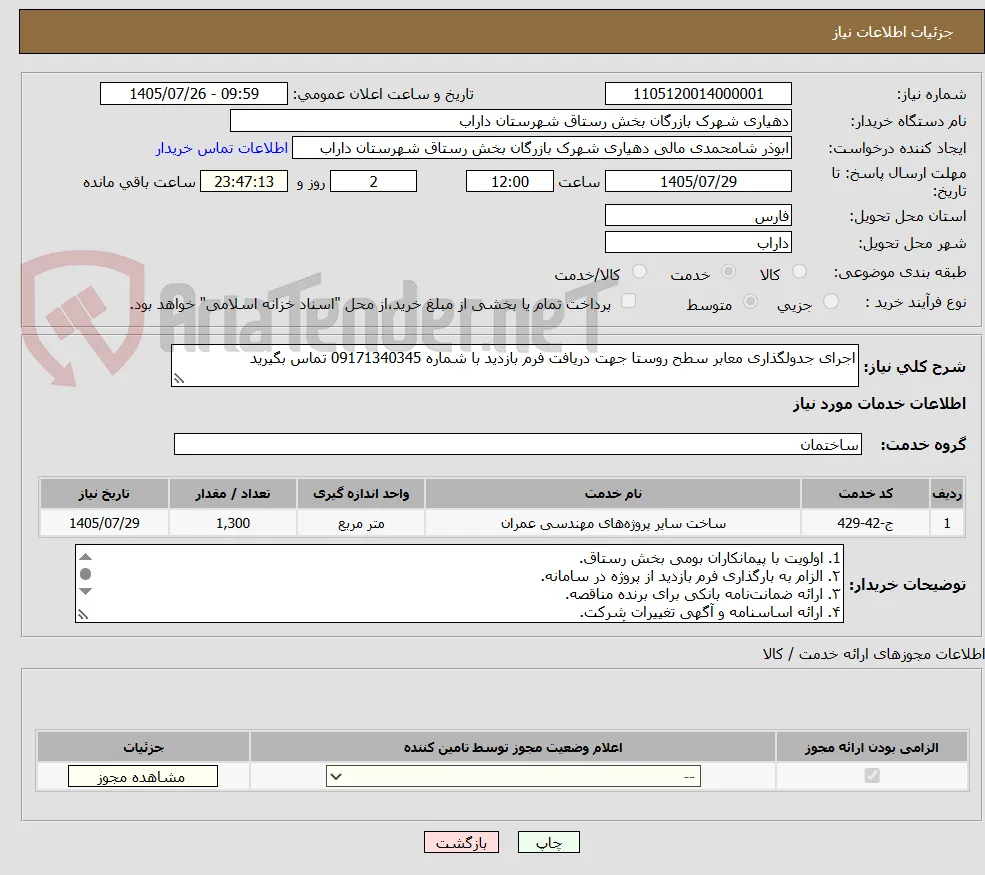
Task: Click the ردیف column header
Action: (x=947, y=494)
